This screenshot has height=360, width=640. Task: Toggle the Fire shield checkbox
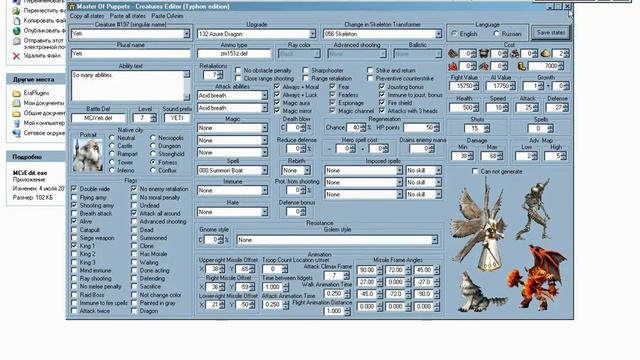coord(382,102)
